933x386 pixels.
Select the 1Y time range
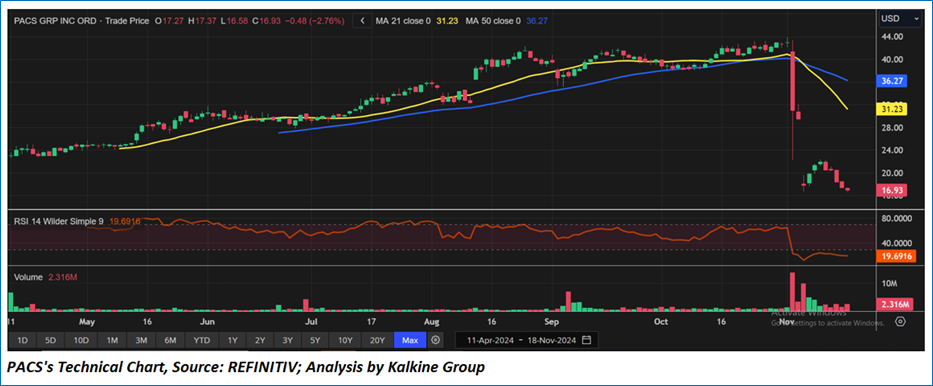tap(232, 340)
